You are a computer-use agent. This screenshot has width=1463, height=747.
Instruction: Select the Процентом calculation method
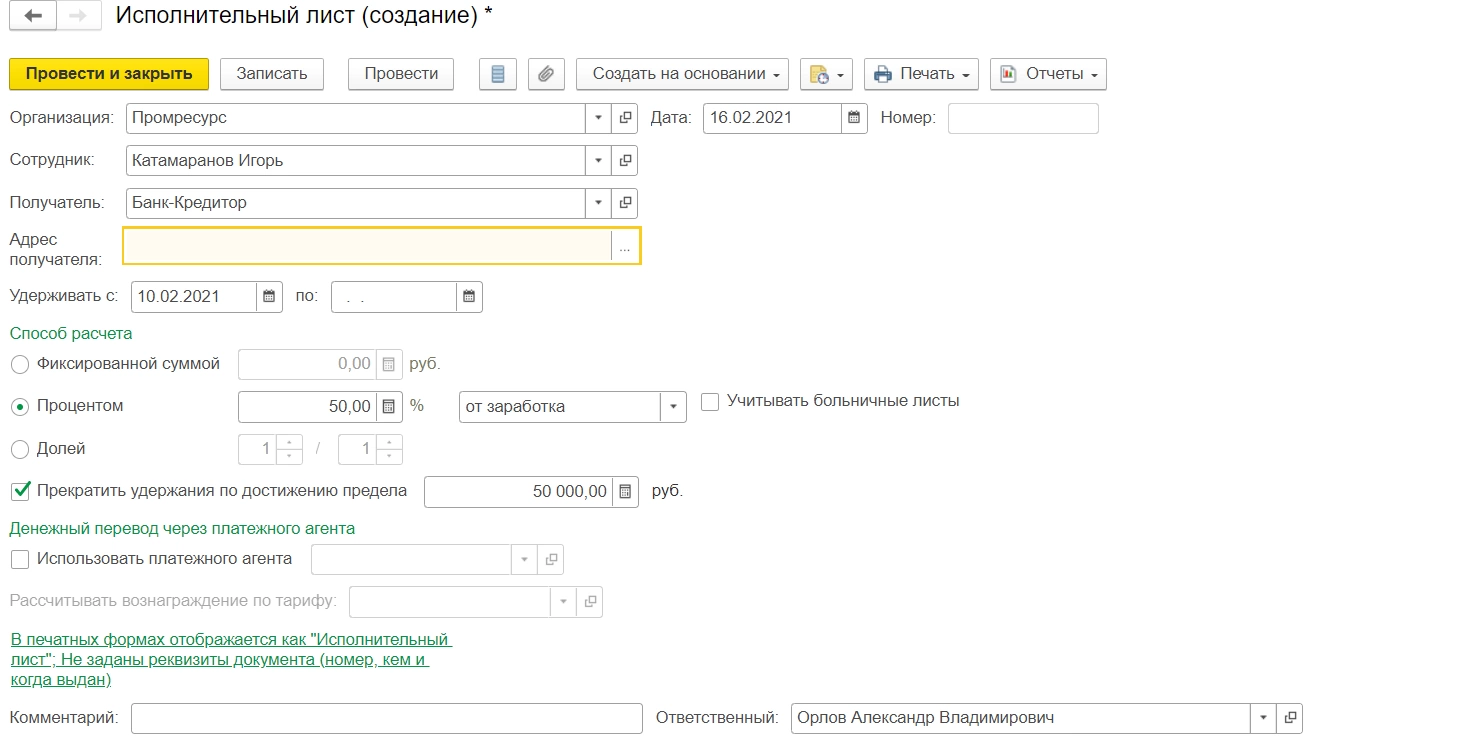point(20,407)
